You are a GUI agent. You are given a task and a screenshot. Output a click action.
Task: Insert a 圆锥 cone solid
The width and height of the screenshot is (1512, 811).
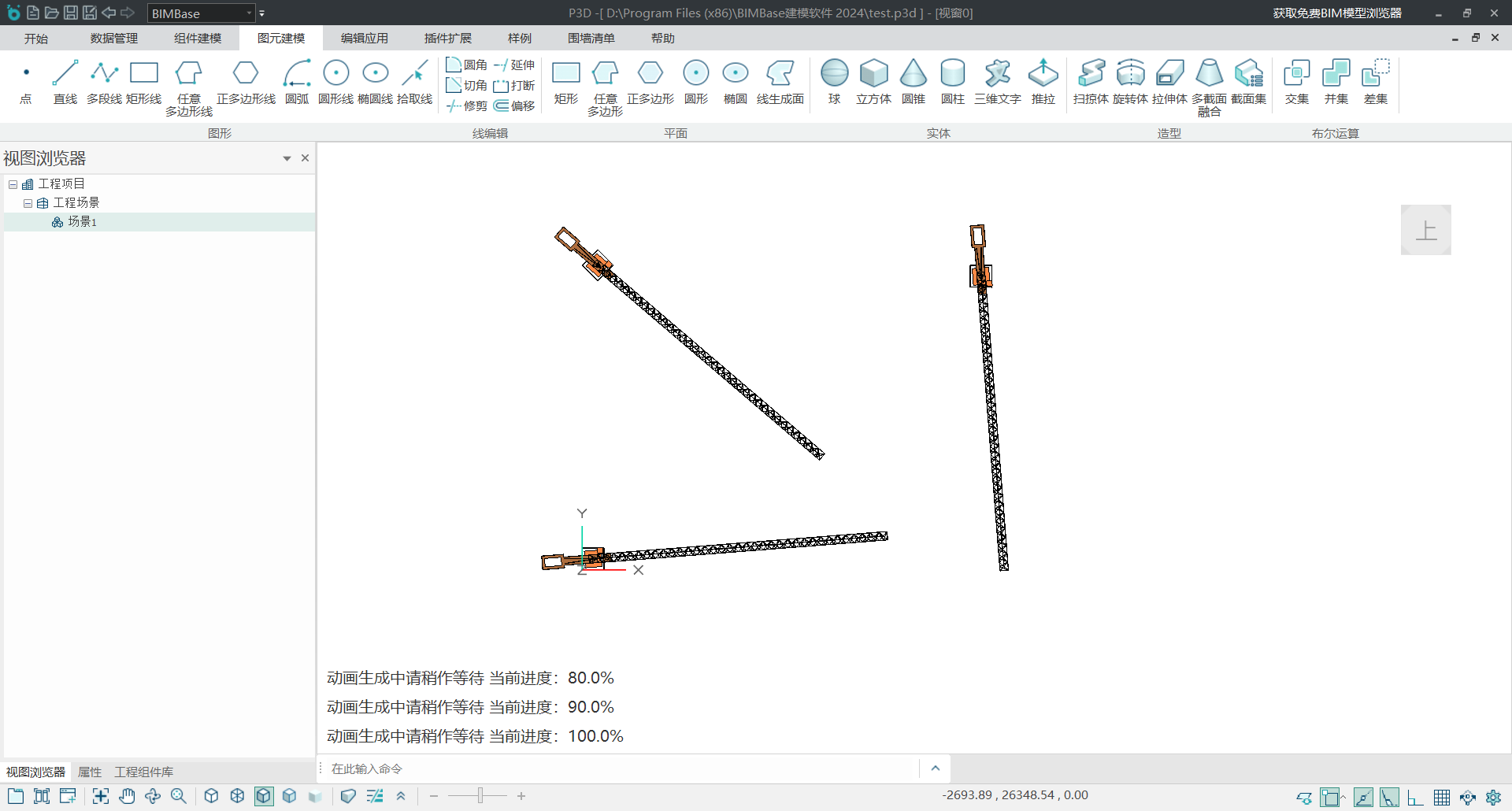(913, 82)
